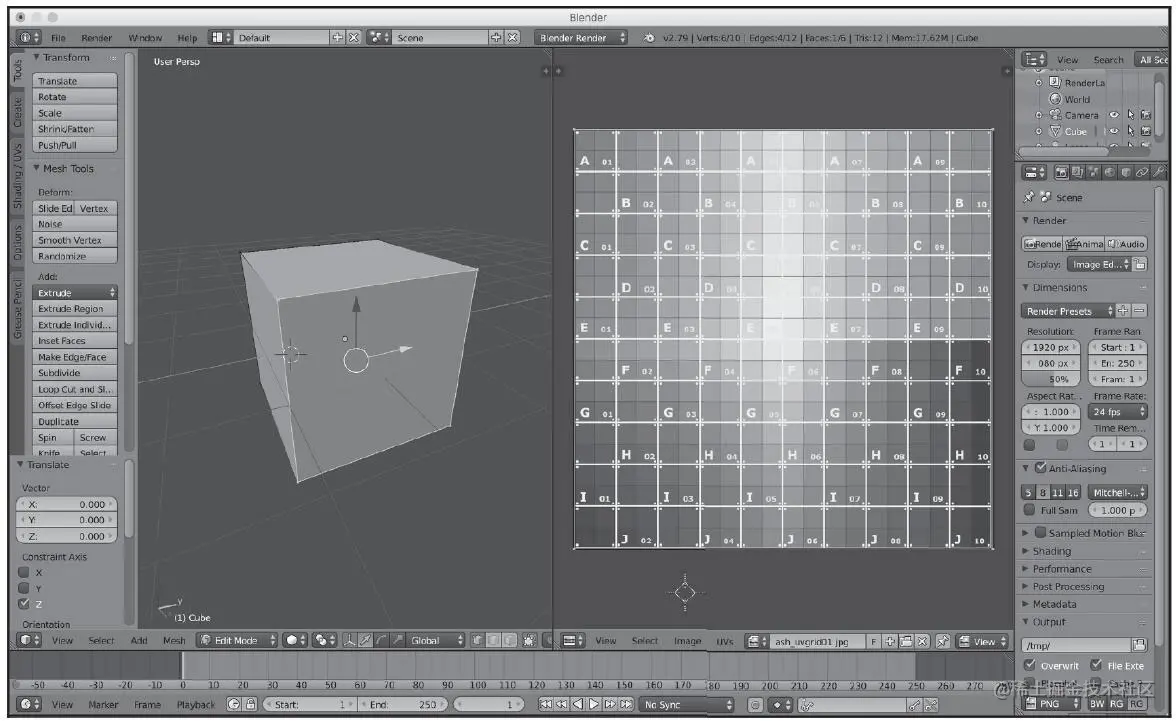Open the Help menu
Viewport: 1176px width, 721px height.
(x=187, y=38)
